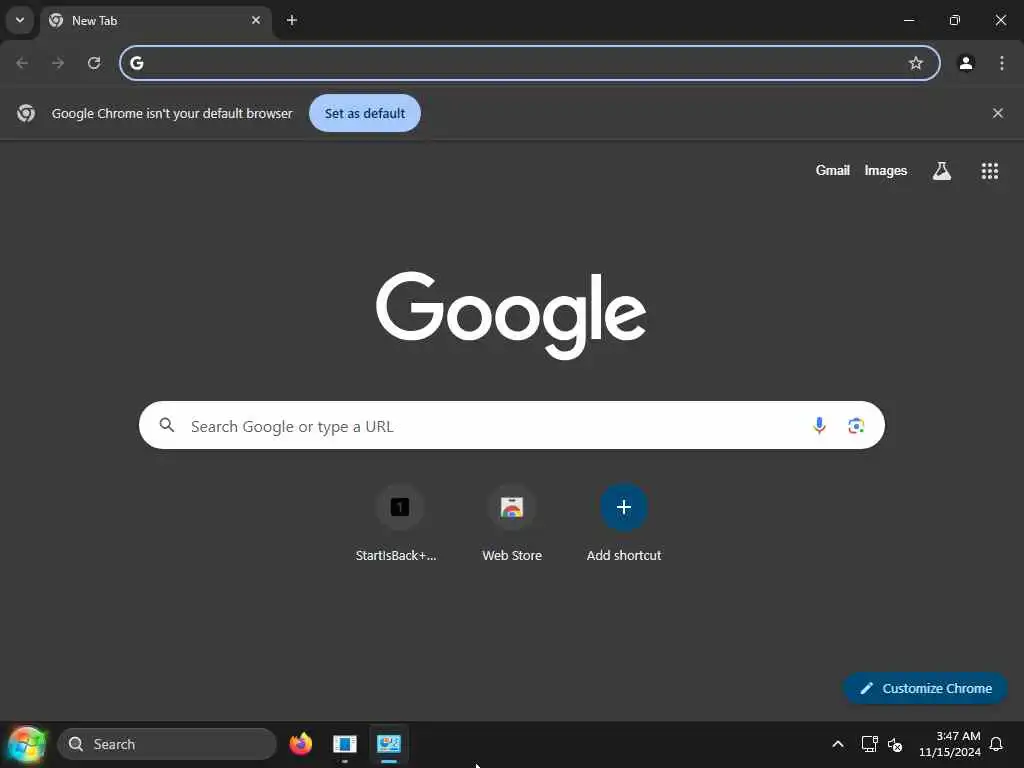Click the Google G icon in the address bar
This screenshot has height=768, width=1024.
click(x=136, y=63)
